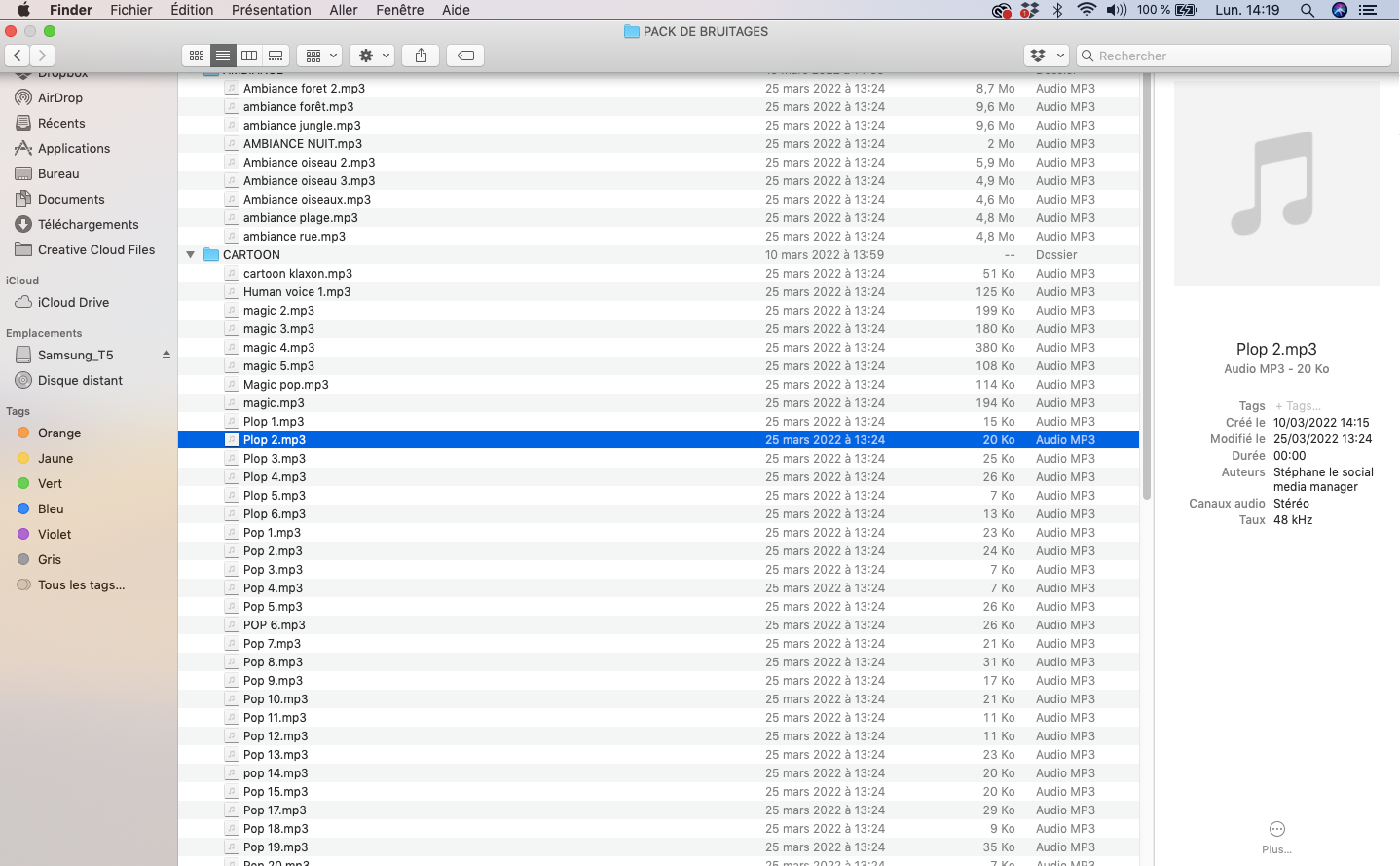The height and width of the screenshot is (866, 1400).
Task: Open the Fichier menu
Action: (x=130, y=10)
